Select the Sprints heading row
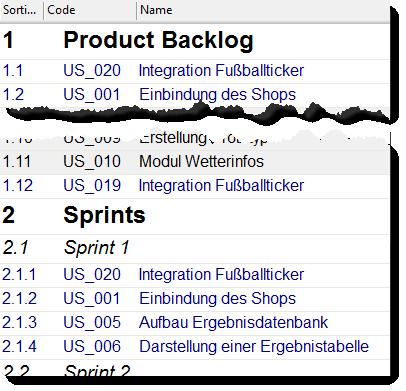The height and width of the screenshot is (391, 406). pyautogui.click(x=195, y=216)
